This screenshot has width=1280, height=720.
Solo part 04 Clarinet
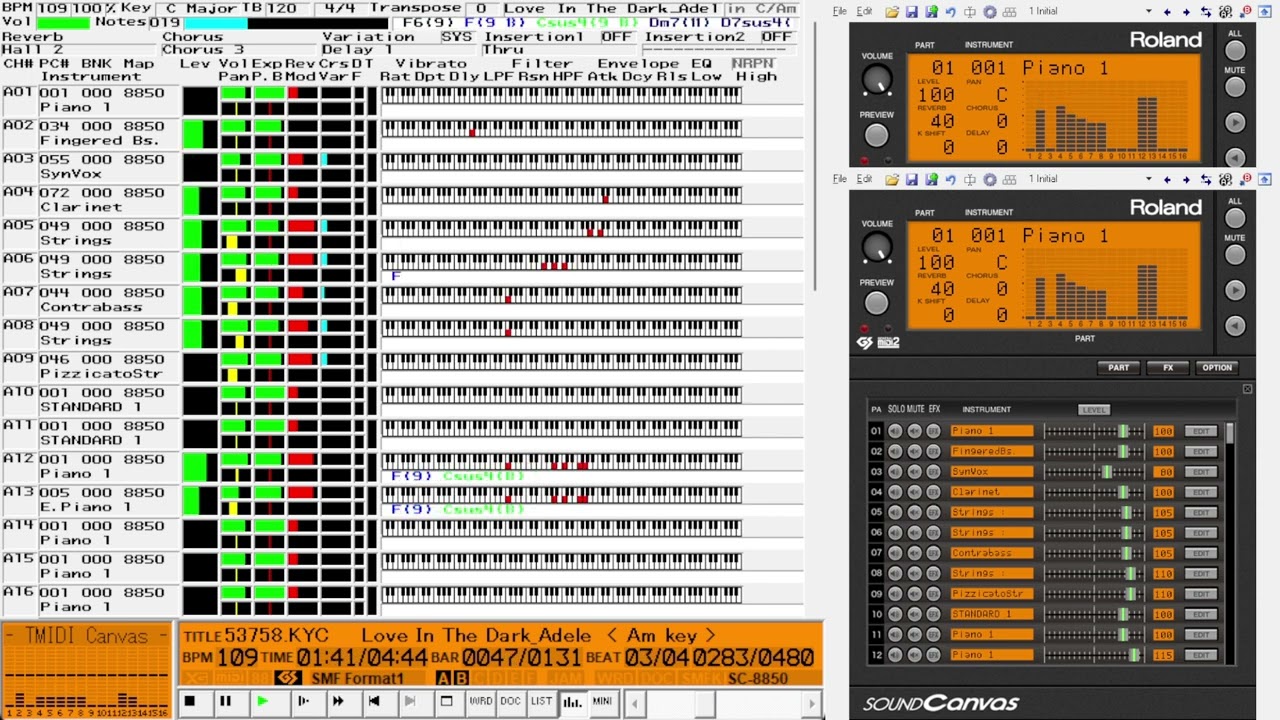coord(895,492)
